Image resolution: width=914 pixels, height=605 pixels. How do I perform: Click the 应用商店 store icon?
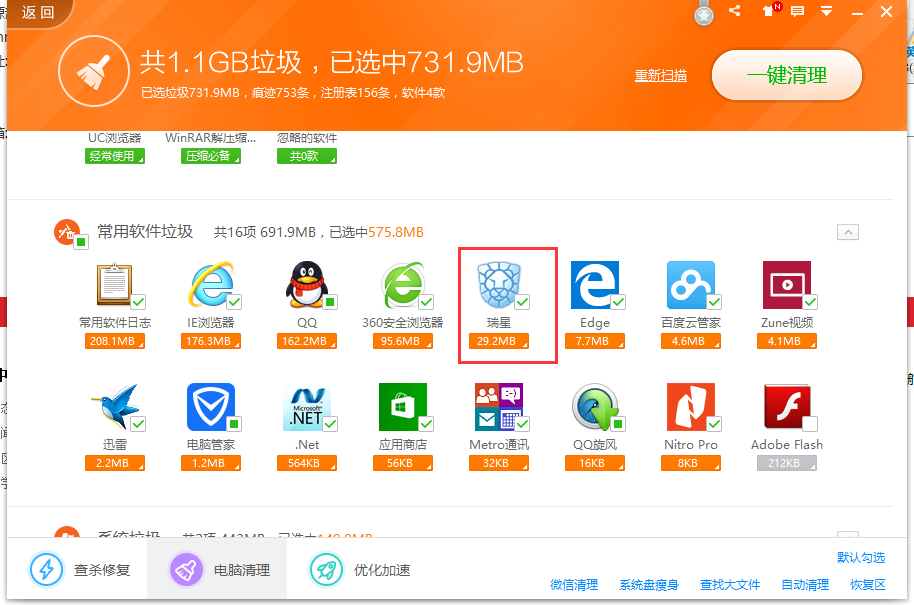(x=403, y=406)
